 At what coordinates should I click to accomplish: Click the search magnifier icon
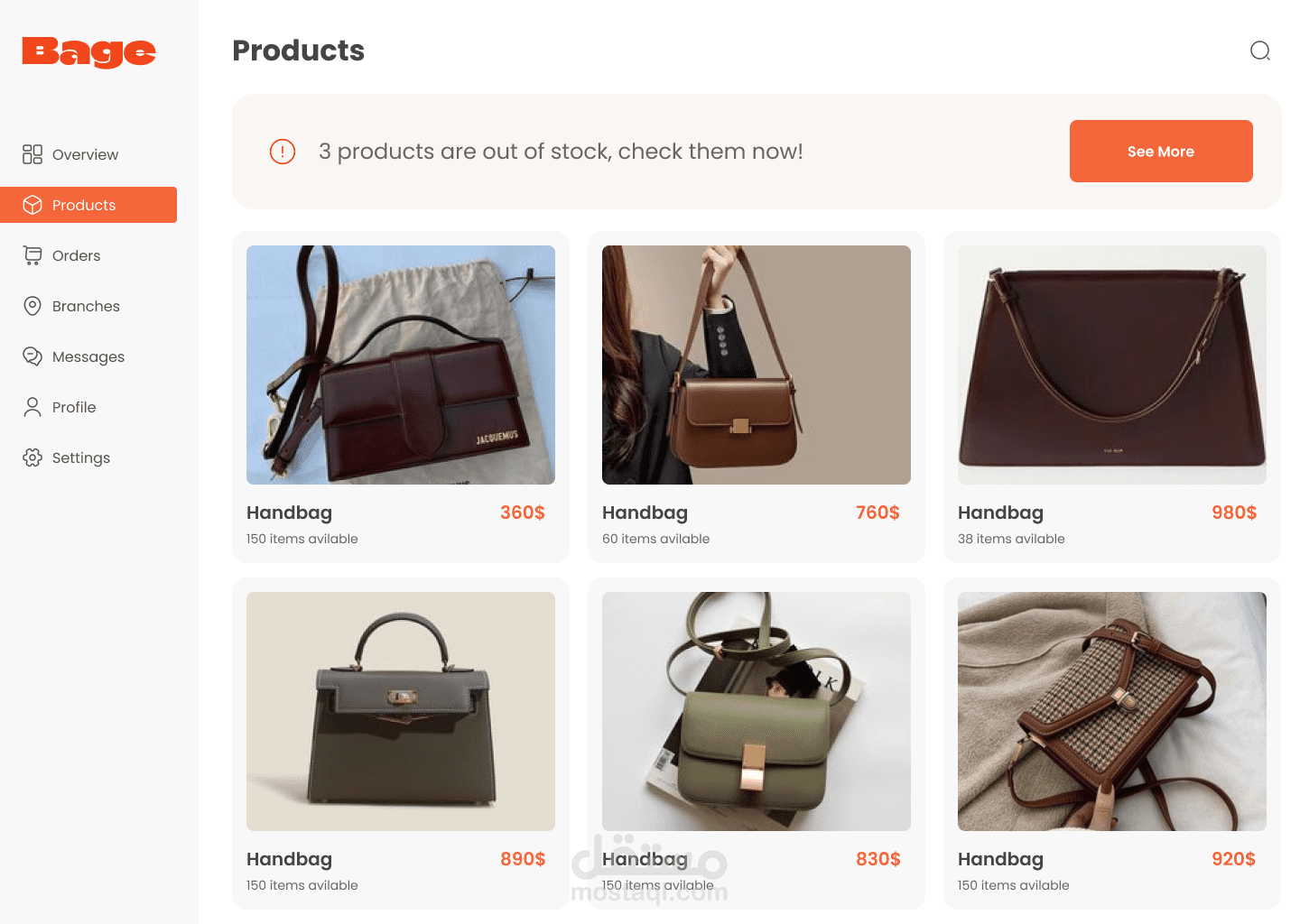(x=1260, y=51)
